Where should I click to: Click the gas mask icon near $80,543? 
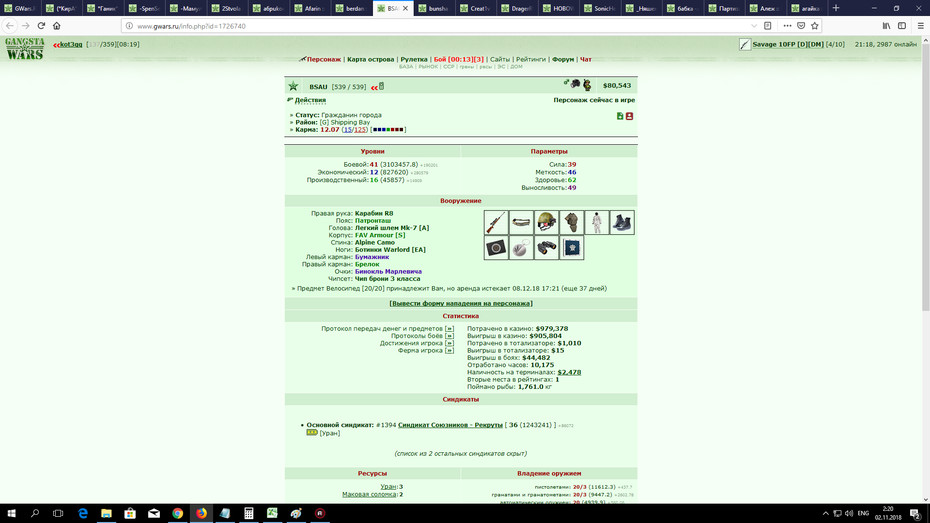click(575, 84)
